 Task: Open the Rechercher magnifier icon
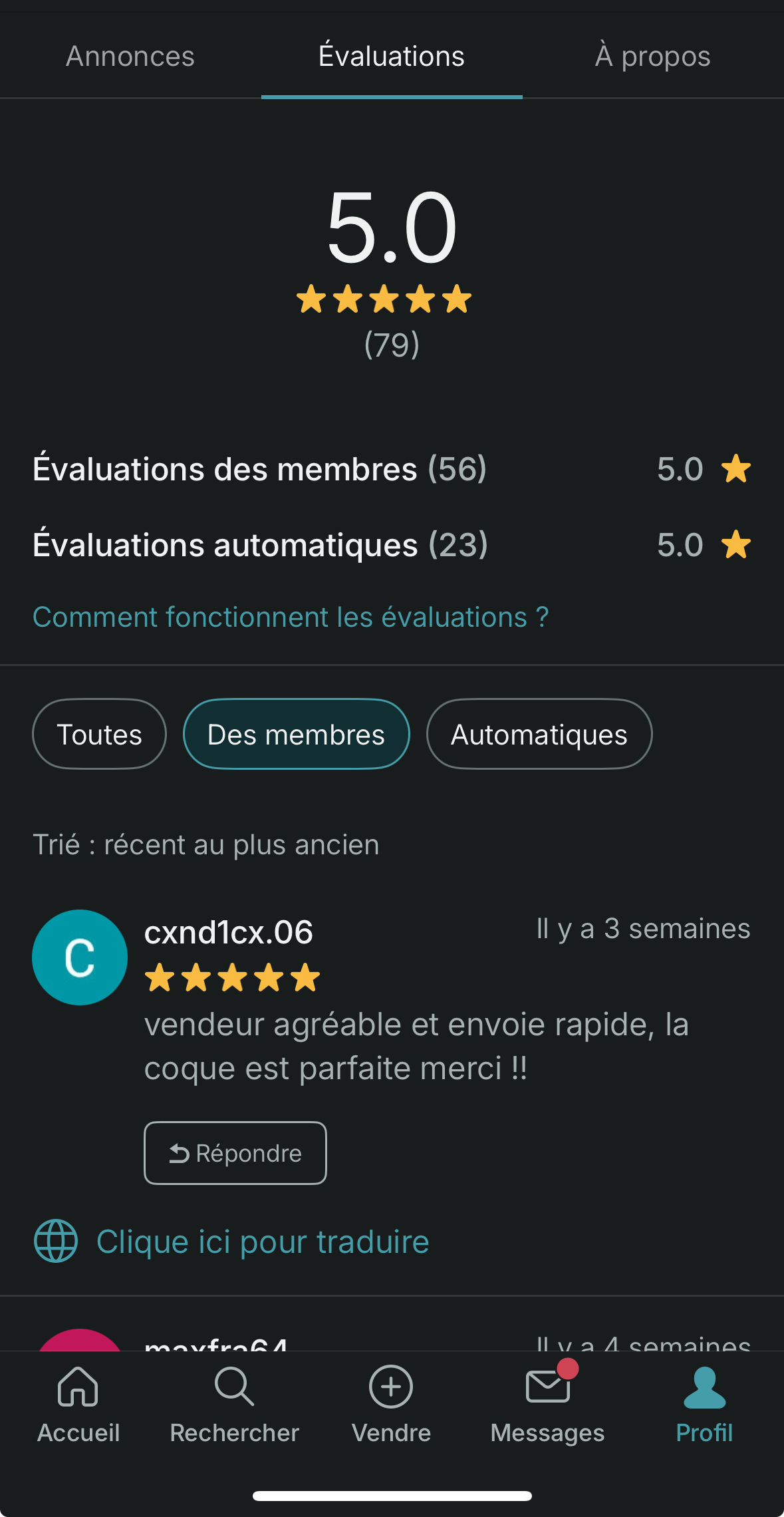tap(234, 1387)
